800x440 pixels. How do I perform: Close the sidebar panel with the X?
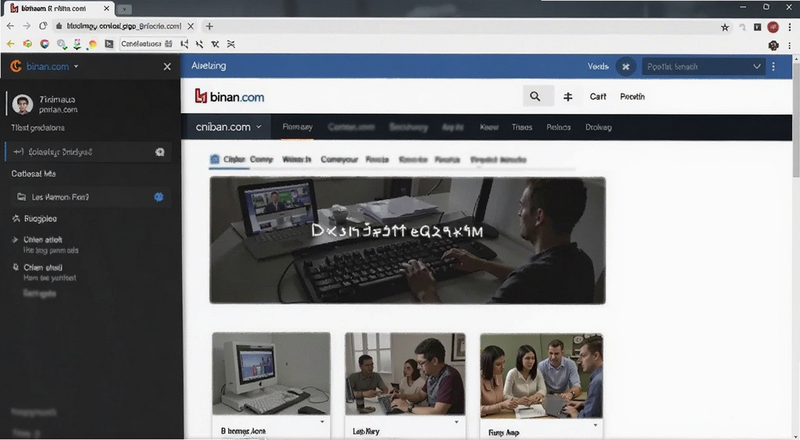click(167, 66)
